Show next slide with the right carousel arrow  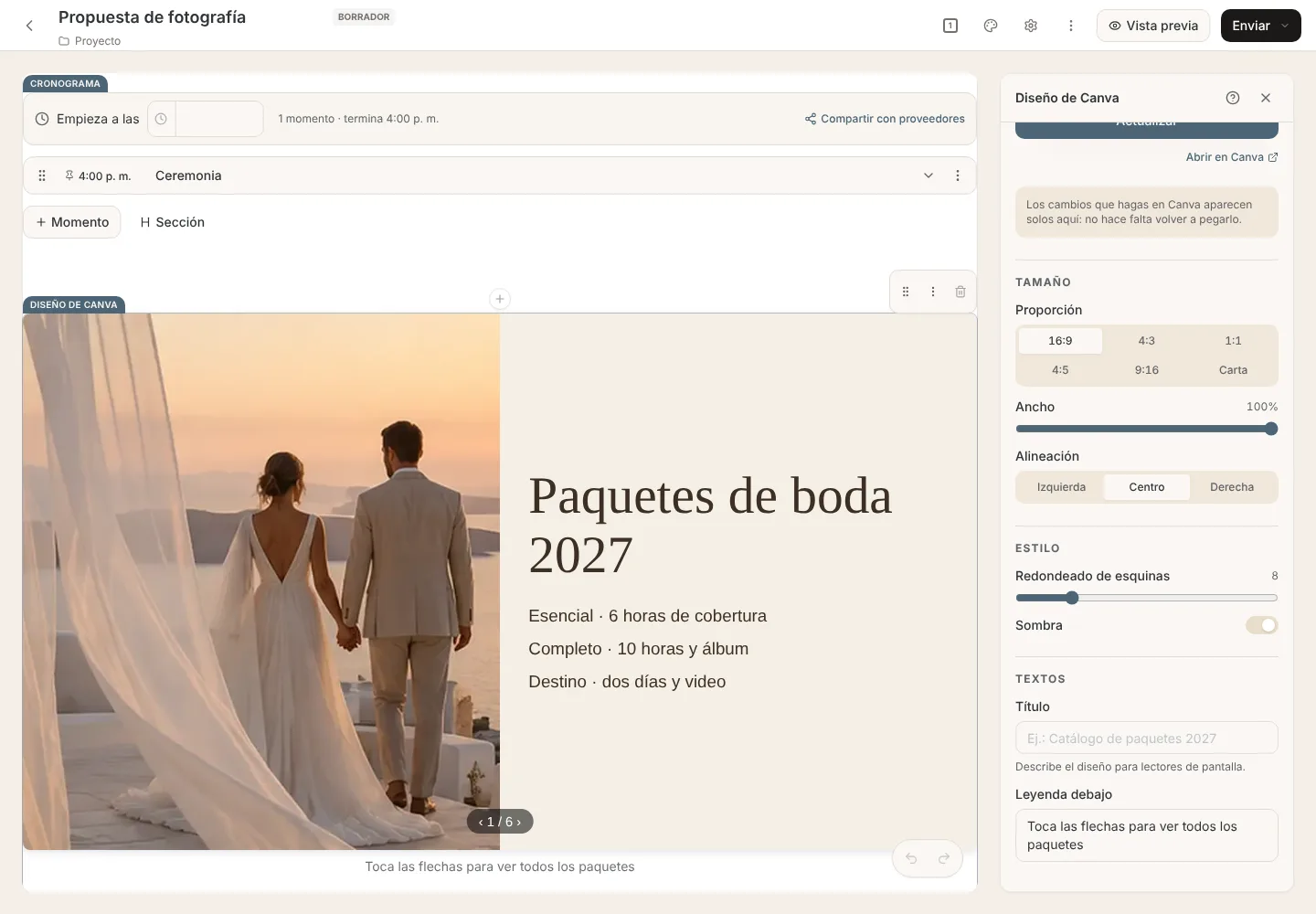tap(519, 822)
